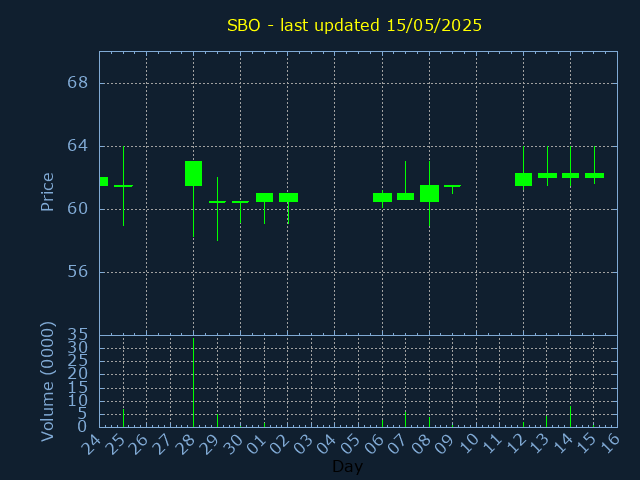Click day label 16 on the x-axis
The height and width of the screenshot is (480, 640).
(x=610, y=444)
